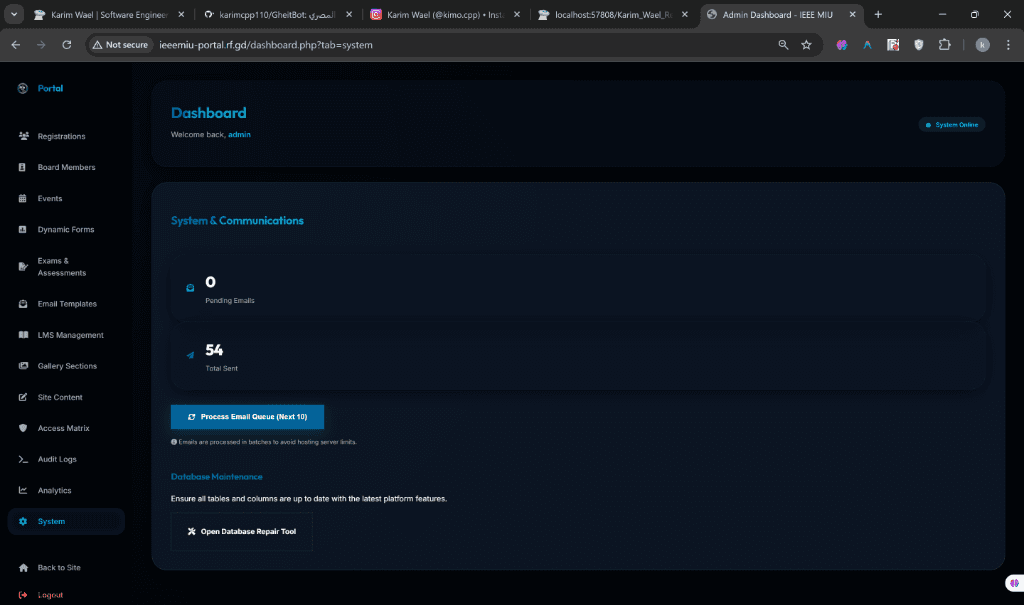Click the Total Sent value 54
The height and width of the screenshot is (605, 1024).
[214, 350]
